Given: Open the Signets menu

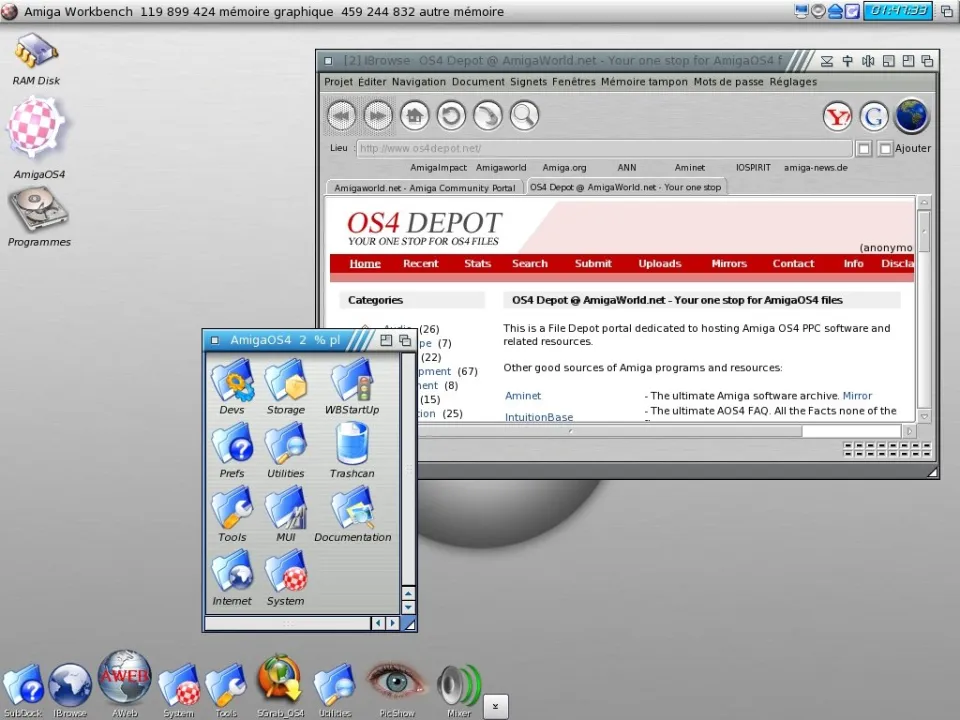Looking at the screenshot, I should tap(528, 82).
